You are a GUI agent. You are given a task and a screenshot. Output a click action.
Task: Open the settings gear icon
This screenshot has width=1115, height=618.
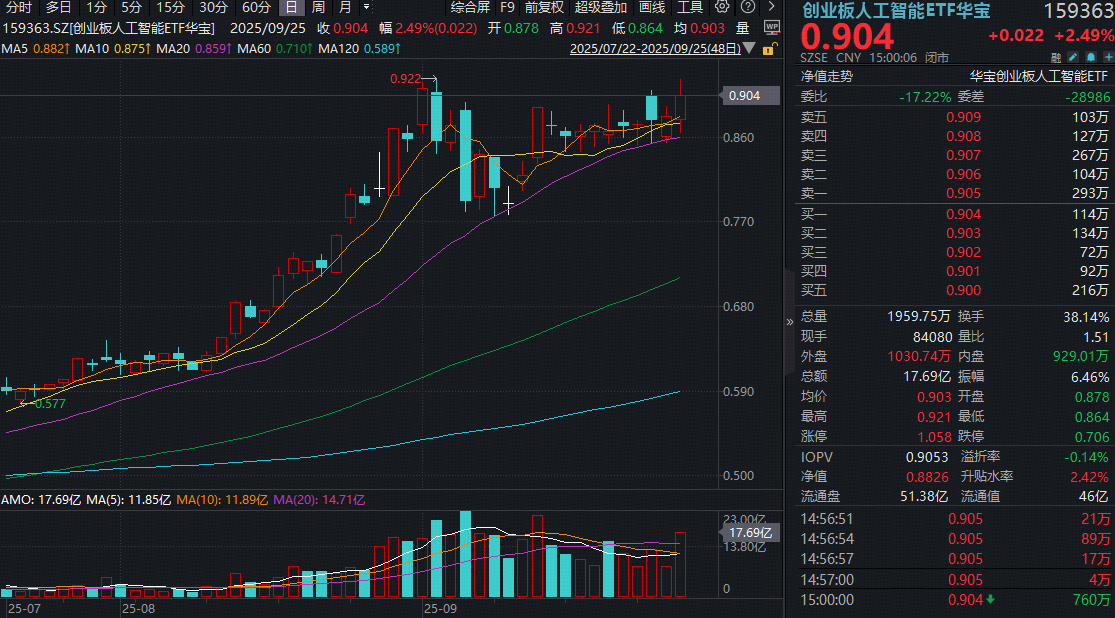(x=723, y=7)
